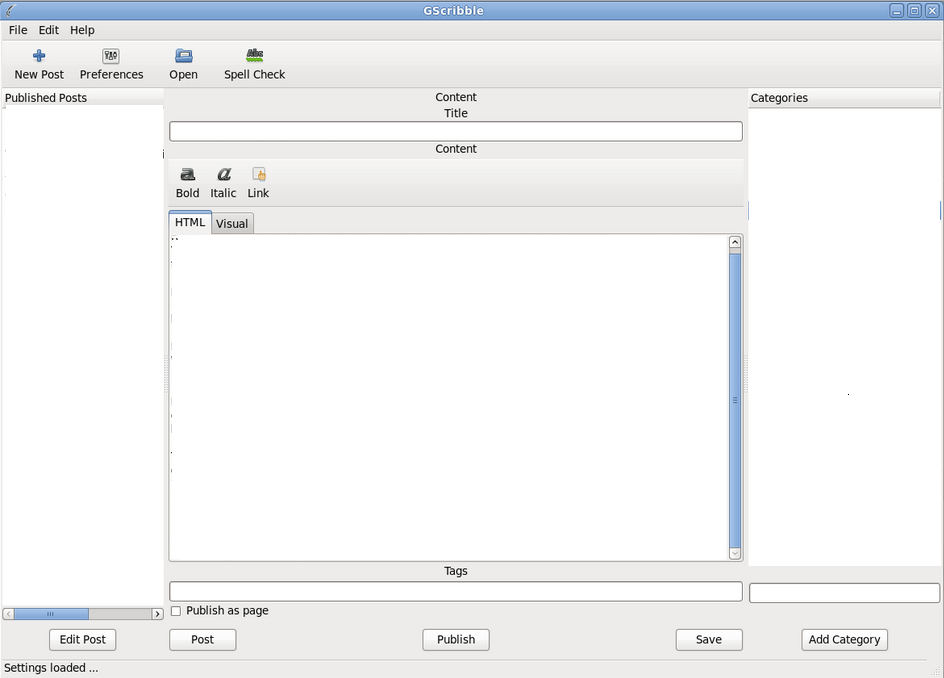The height and width of the screenshot is (678, 944).
Task: Apply Bold formatting
Action: point(187,183)
